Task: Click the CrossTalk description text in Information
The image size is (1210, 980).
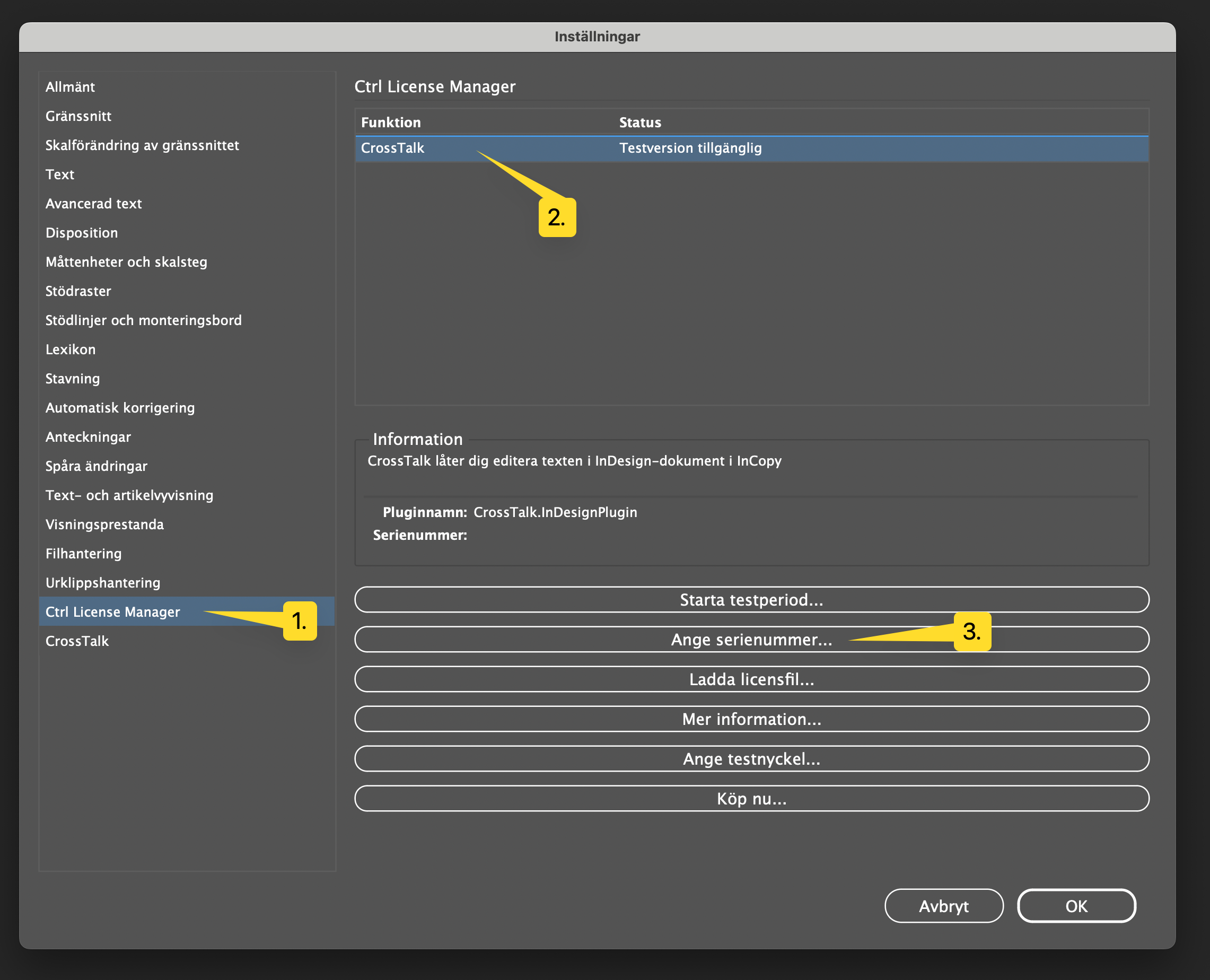Action: pos(575,461)
